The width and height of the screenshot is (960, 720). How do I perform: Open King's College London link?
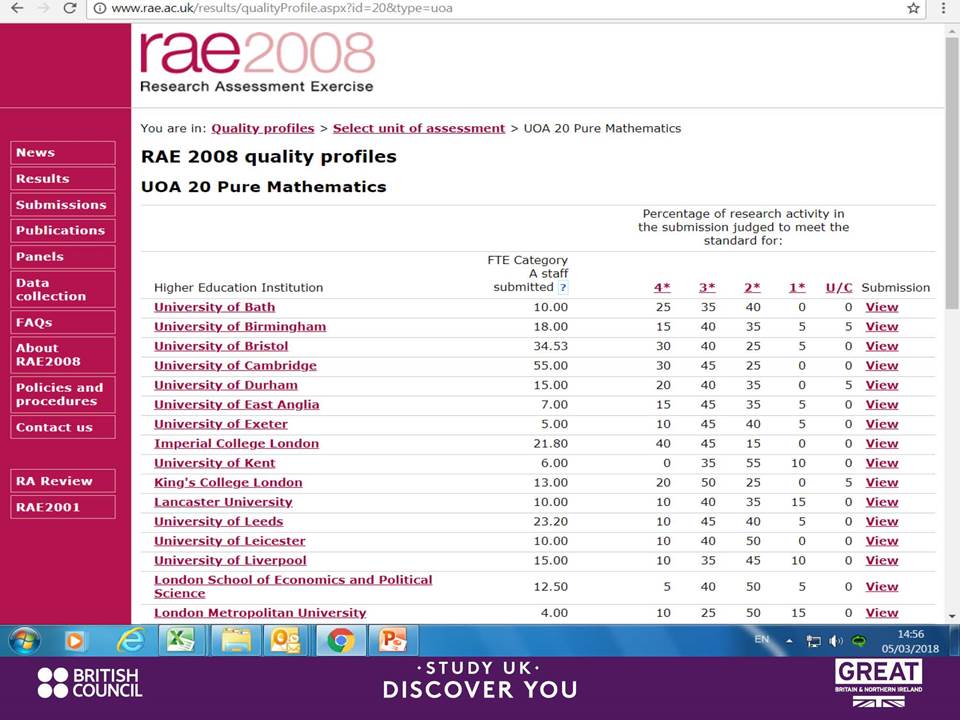click(x=228, y=483)
